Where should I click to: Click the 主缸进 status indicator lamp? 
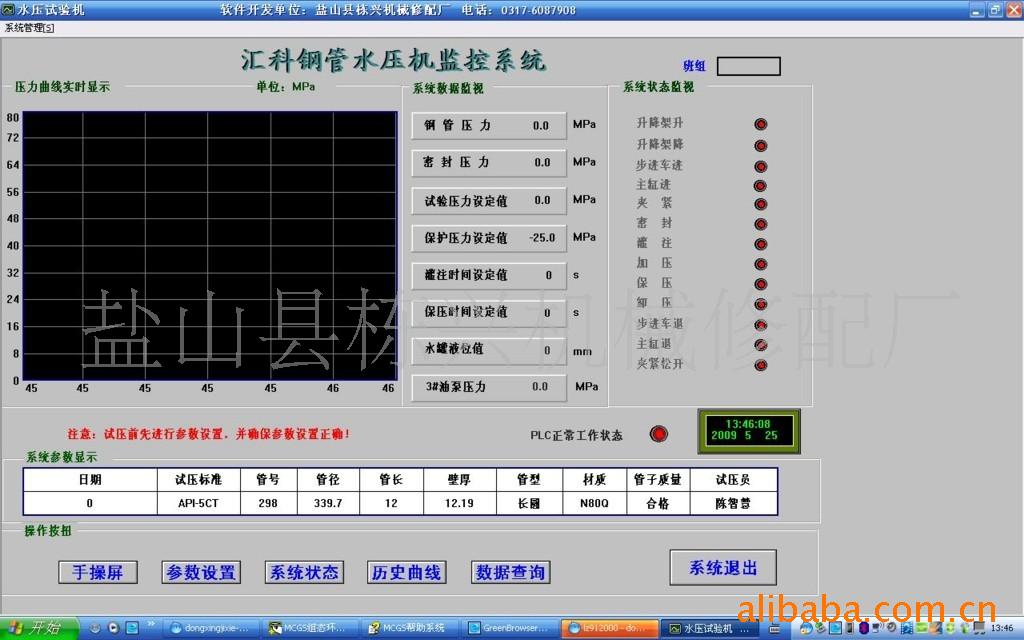[761, 186]
